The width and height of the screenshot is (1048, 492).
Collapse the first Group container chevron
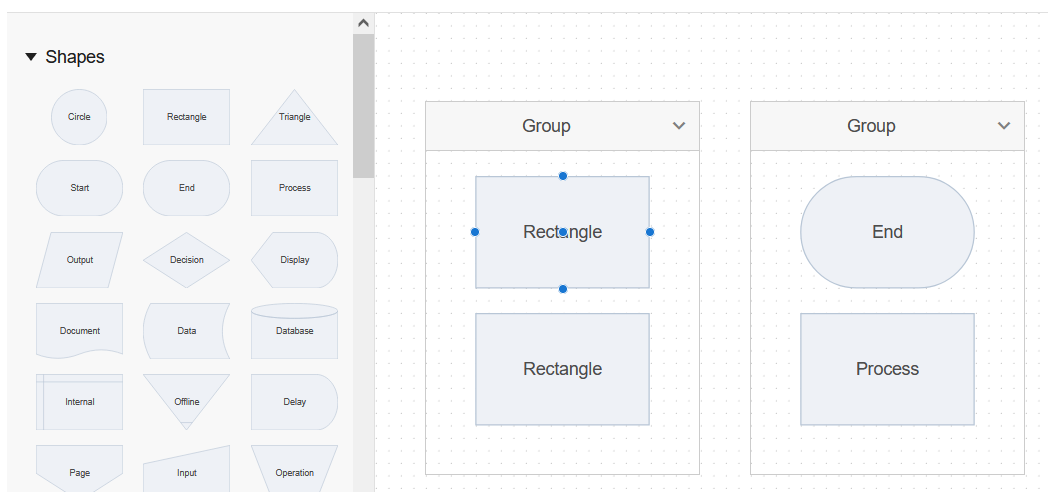(x=679, y=126)
